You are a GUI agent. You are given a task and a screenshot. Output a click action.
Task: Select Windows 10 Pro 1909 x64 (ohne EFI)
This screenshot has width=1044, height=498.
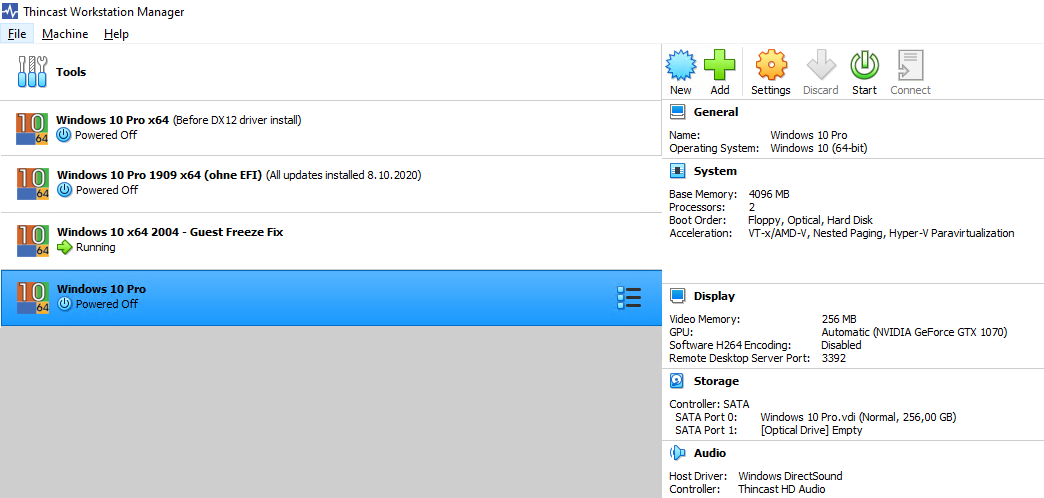(x=331, y=184)
